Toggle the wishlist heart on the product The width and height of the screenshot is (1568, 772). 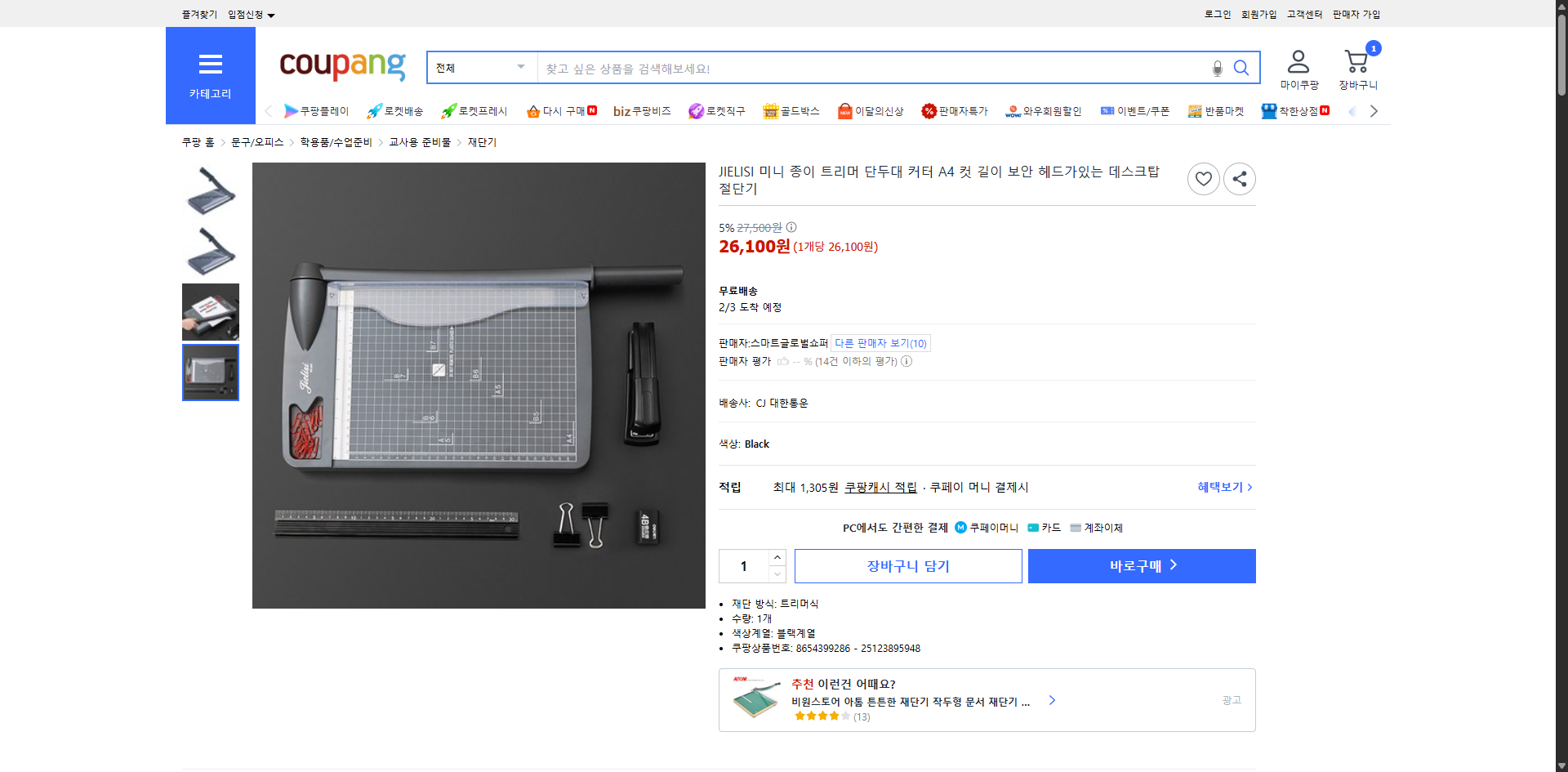coord(1203,178)
